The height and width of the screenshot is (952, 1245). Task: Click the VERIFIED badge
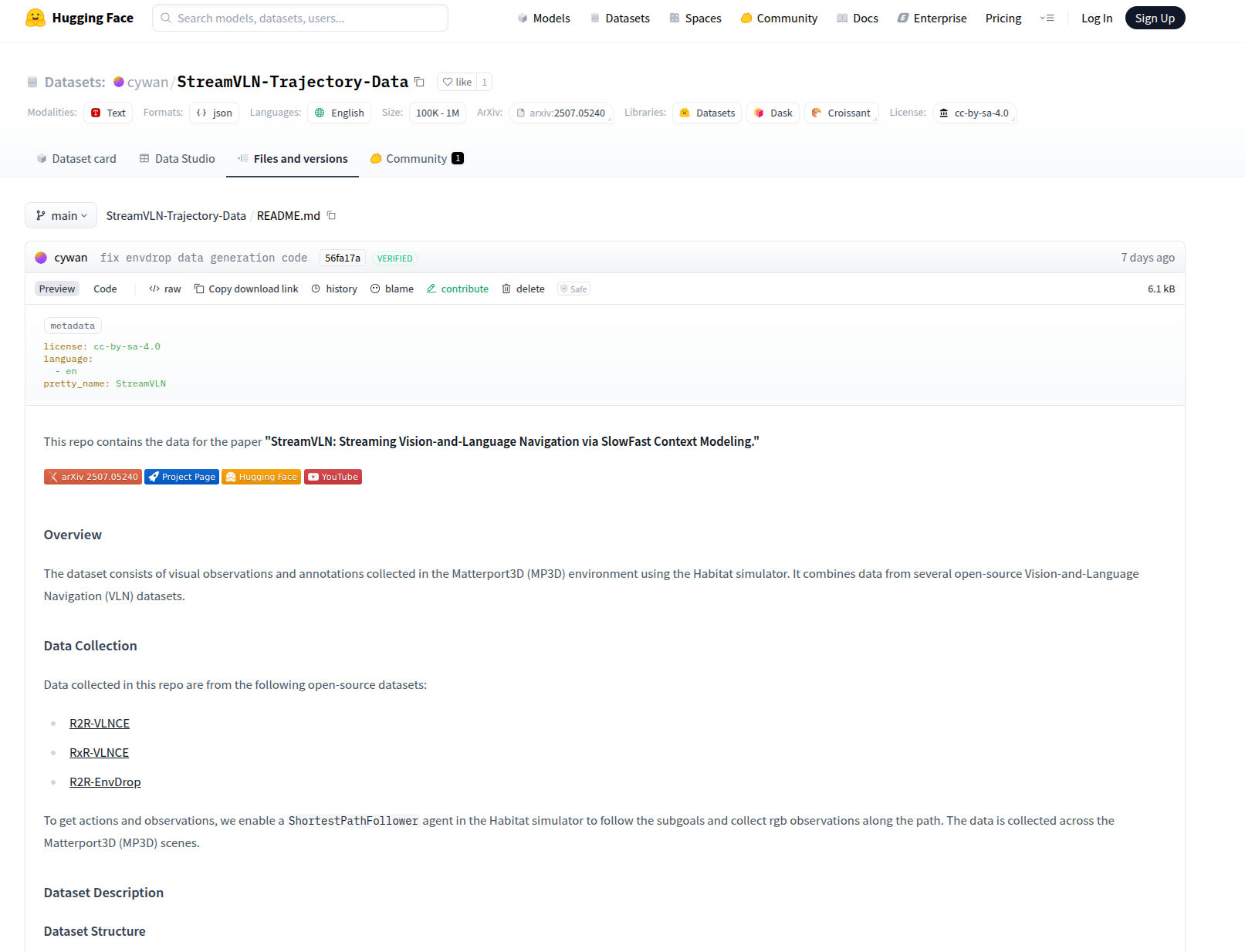click(394, 258)
